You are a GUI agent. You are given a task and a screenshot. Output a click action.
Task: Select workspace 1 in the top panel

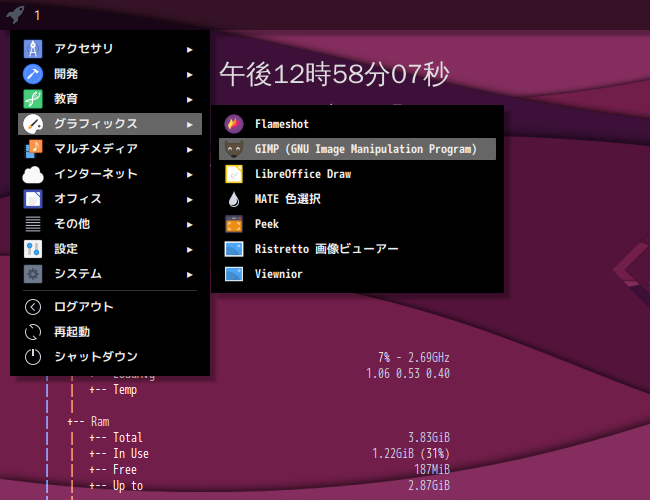(37, 16)
